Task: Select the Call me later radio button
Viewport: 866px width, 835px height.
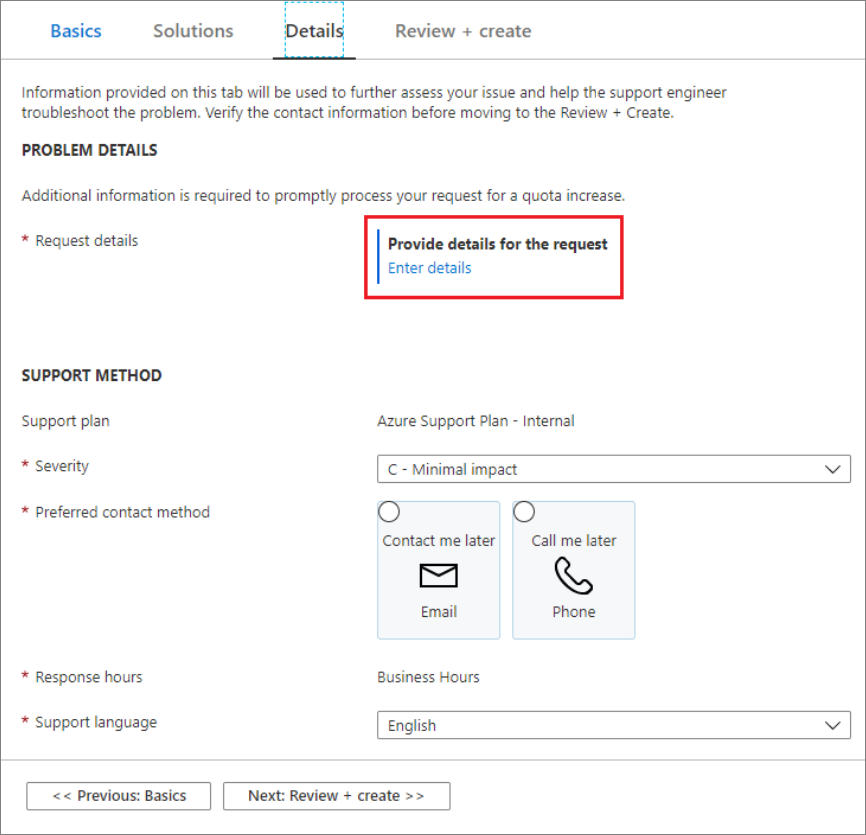Action: (524, 511)
